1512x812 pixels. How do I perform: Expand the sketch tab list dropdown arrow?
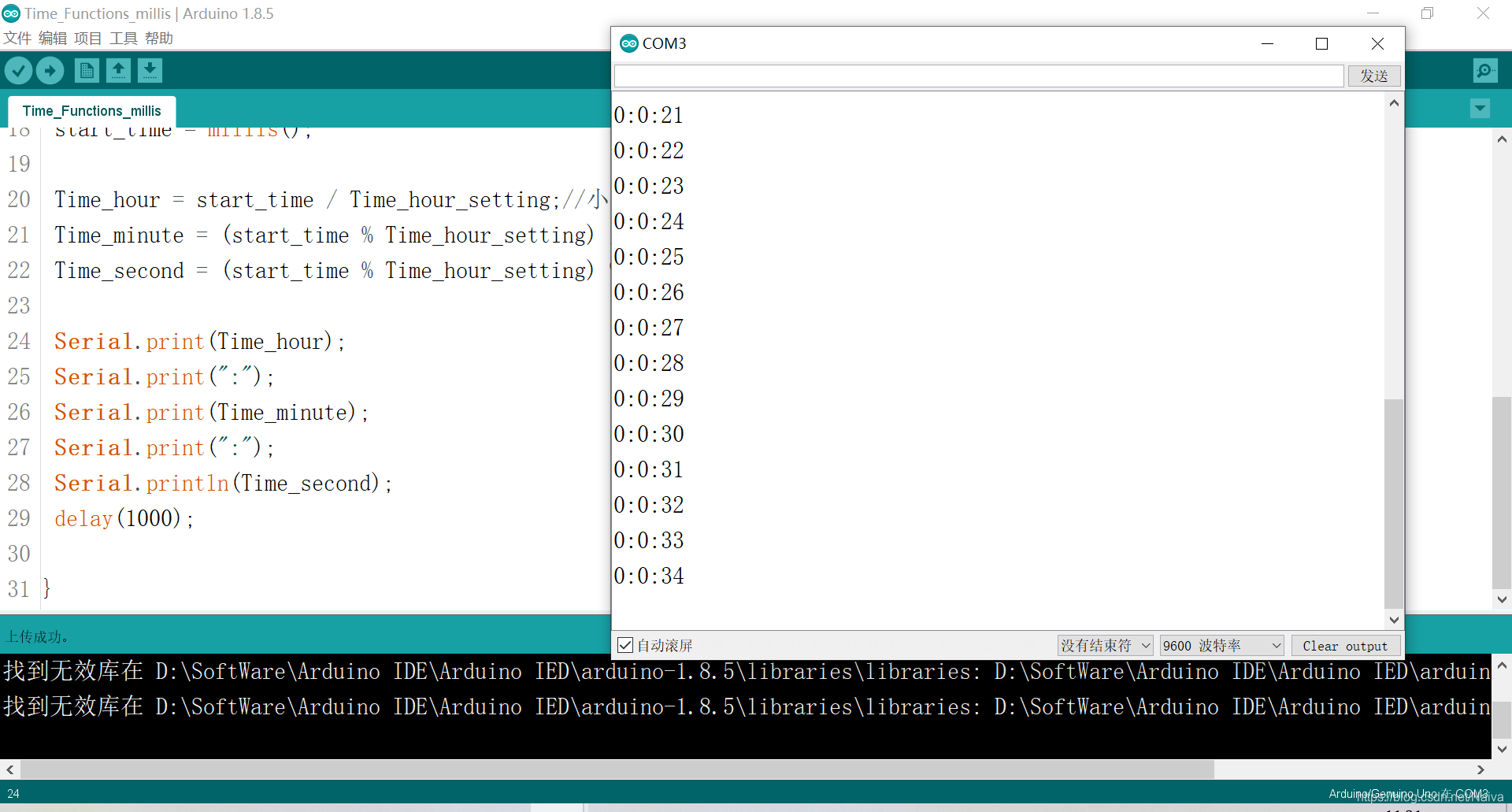pos(1480,108)
